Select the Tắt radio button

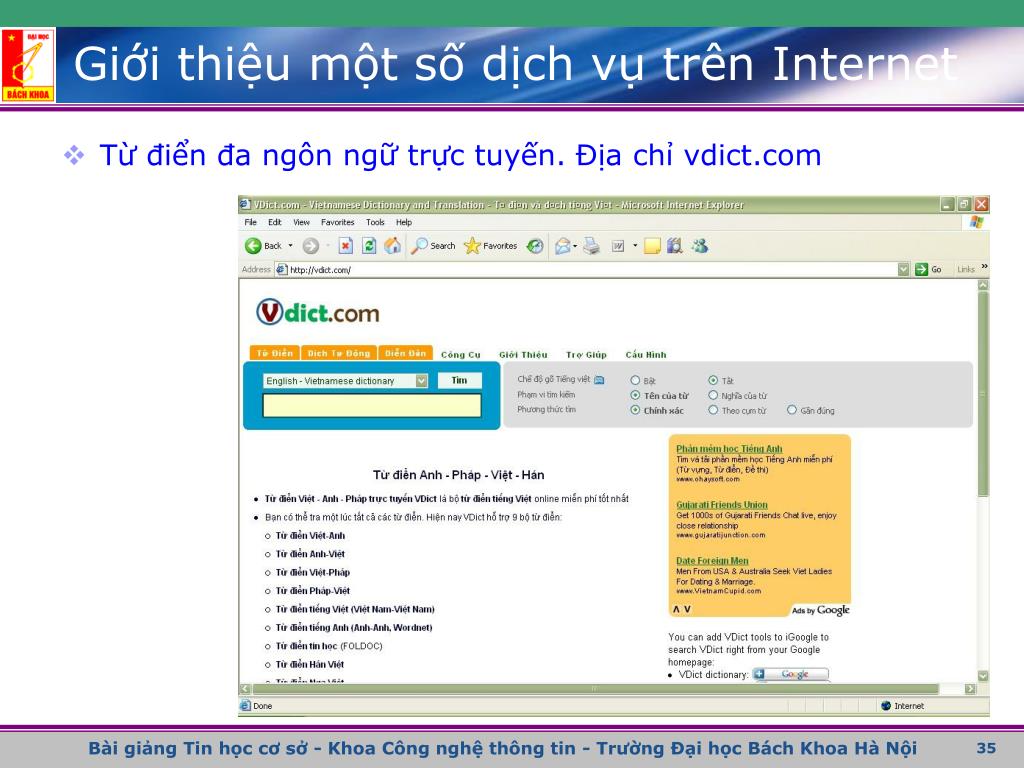pyautogui.click(x=713, y=380)
